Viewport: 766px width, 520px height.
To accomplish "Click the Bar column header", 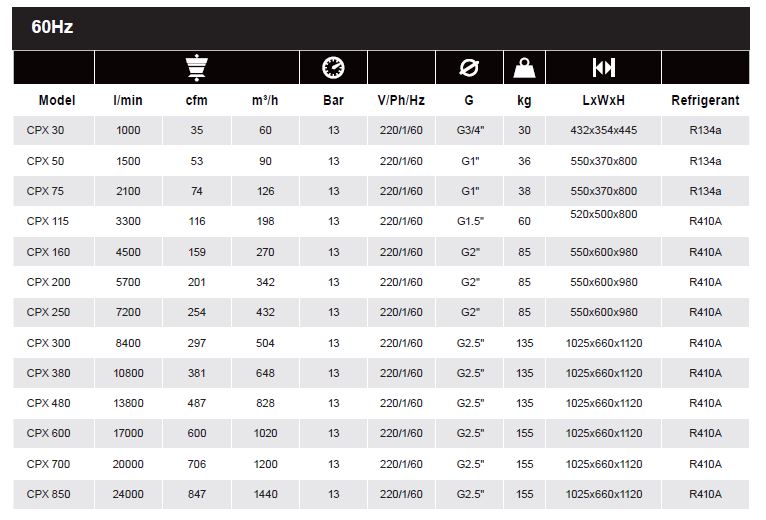I will (x=333, y=100).
